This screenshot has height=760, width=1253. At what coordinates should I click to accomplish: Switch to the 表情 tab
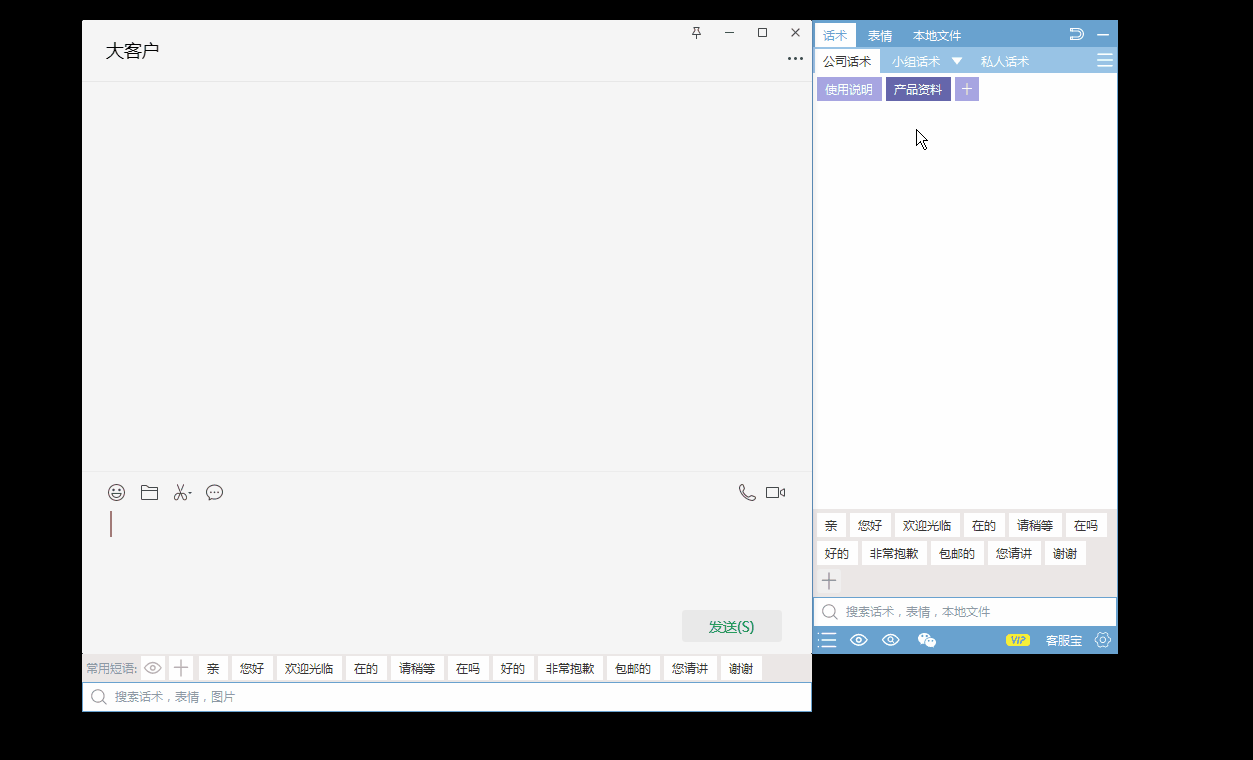pyautogui.click(x=879, y=34)
